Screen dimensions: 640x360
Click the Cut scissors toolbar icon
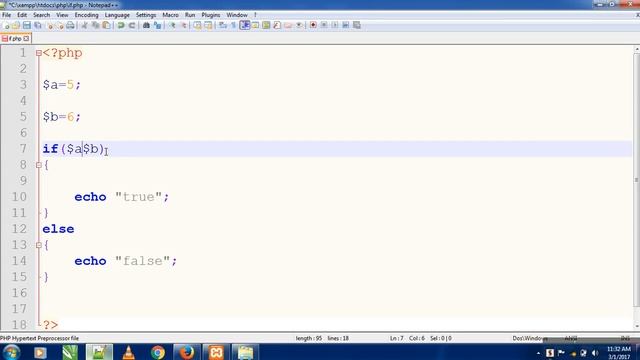point(84,25)
